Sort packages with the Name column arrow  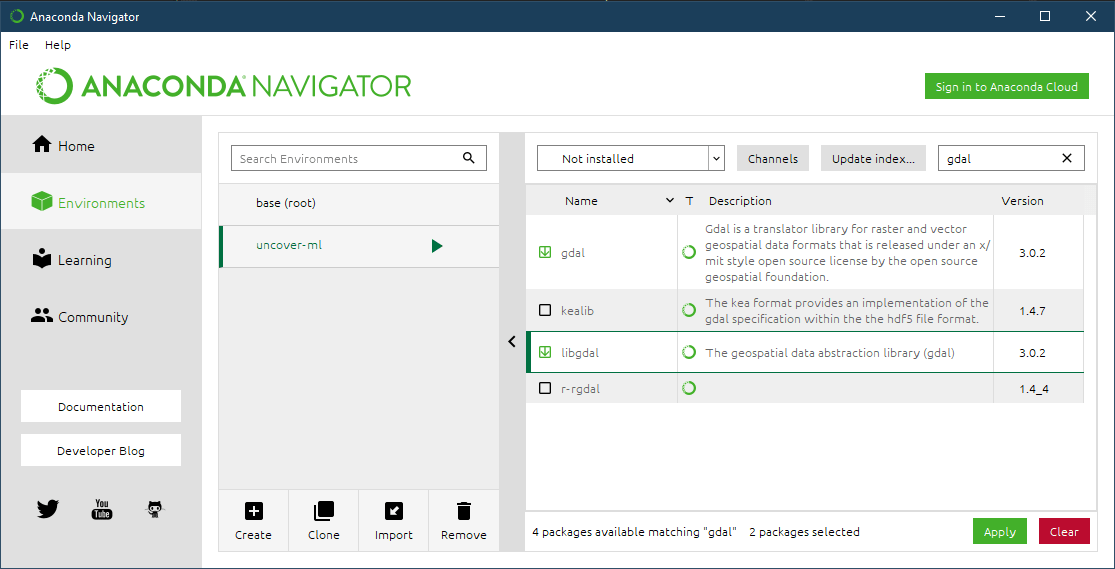(x=669, y=201)
